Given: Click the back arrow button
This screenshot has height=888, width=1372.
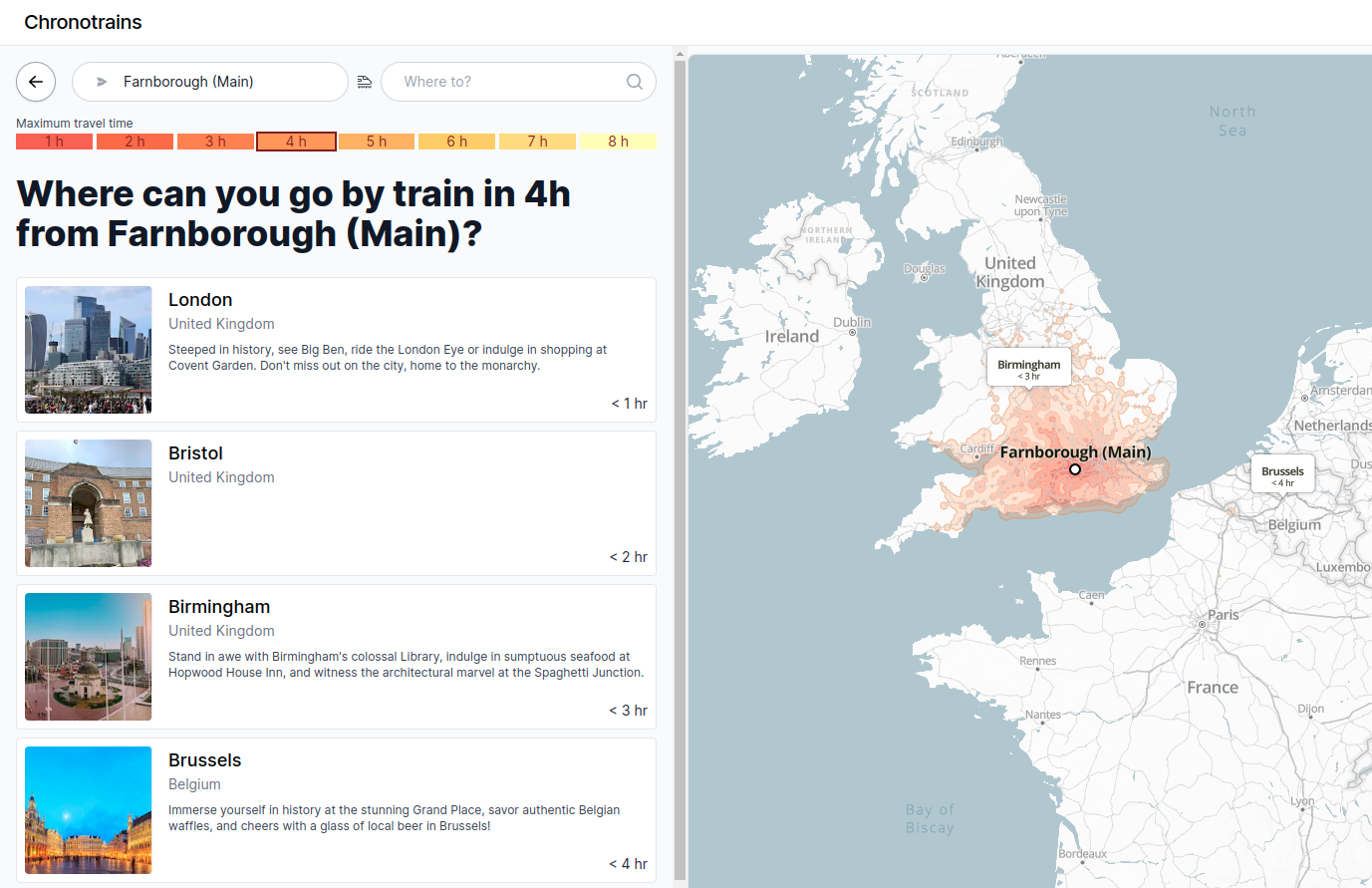Looking at the screenshot, I should [x=36, y=82].
